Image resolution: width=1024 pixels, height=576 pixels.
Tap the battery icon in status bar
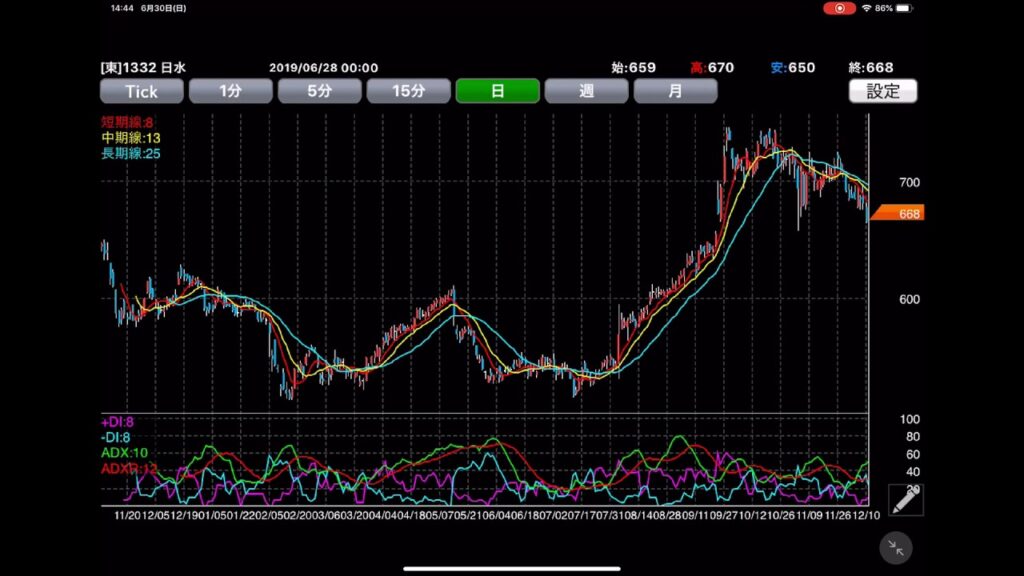click(x=904, y=8)
